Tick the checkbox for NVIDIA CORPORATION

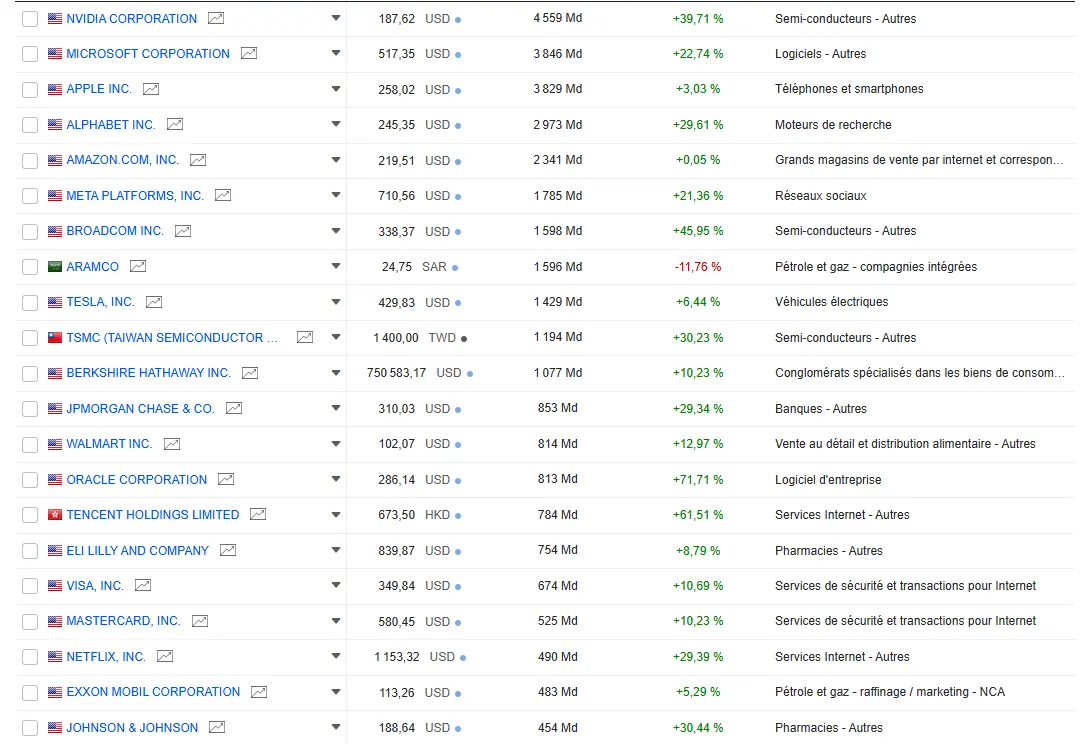[x=30, y=19]
